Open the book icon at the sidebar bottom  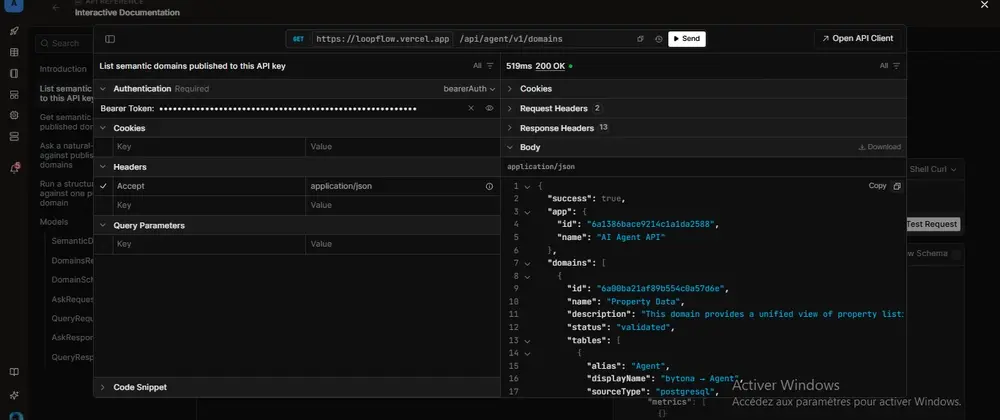point(14,372)
